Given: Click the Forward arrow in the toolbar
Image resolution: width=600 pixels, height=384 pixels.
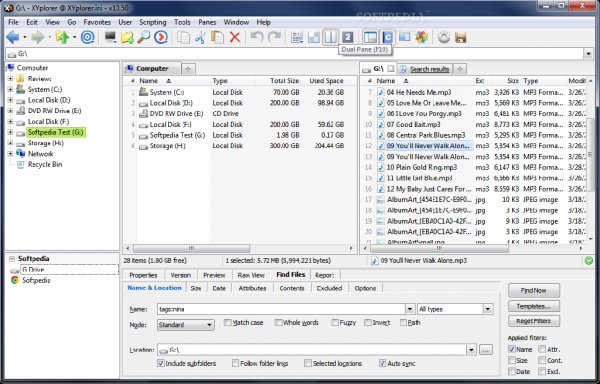Looking at the screenshot, I should [x=38, y=37].
